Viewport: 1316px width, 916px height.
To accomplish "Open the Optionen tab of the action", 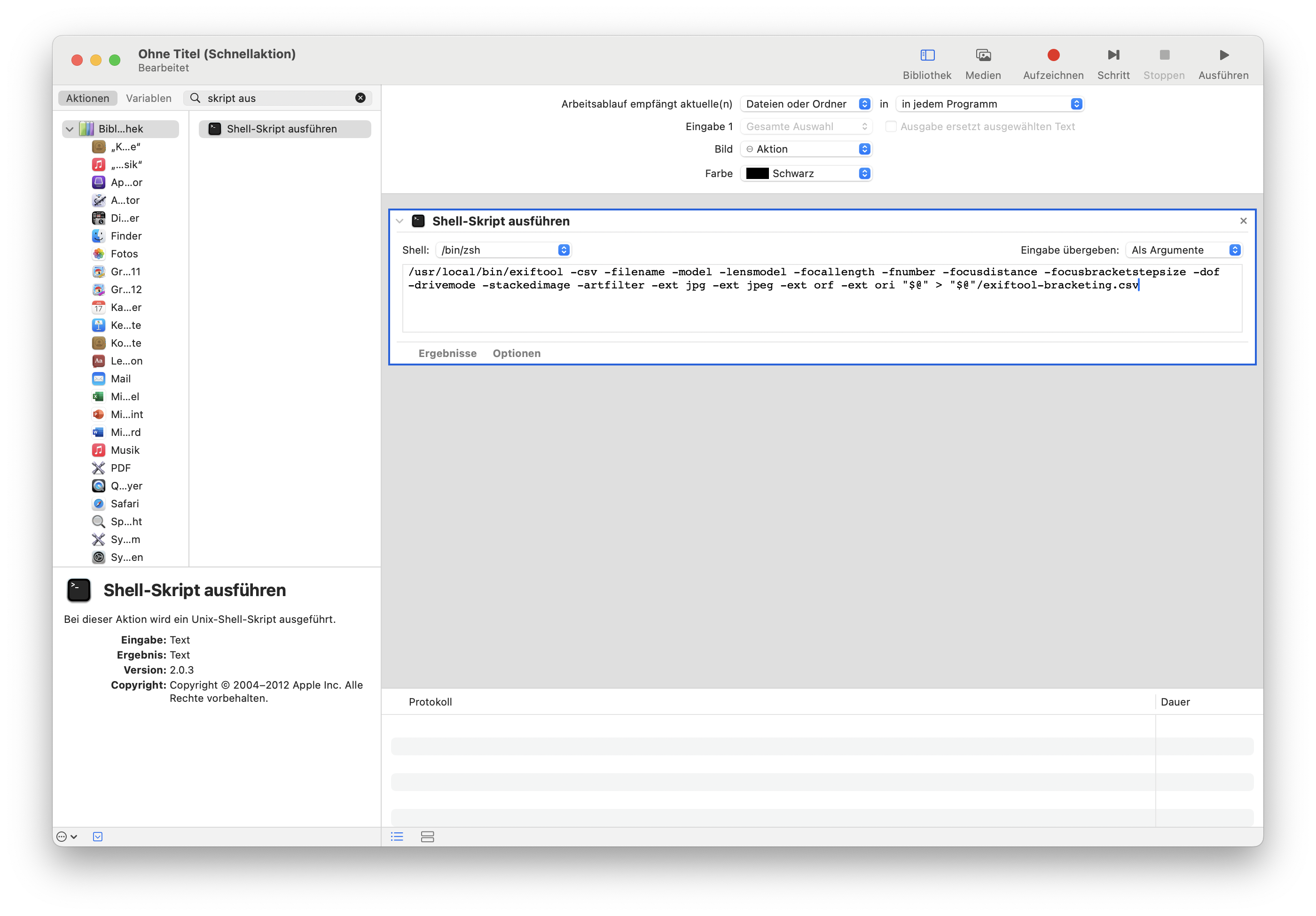I will (x=517, y=353).
